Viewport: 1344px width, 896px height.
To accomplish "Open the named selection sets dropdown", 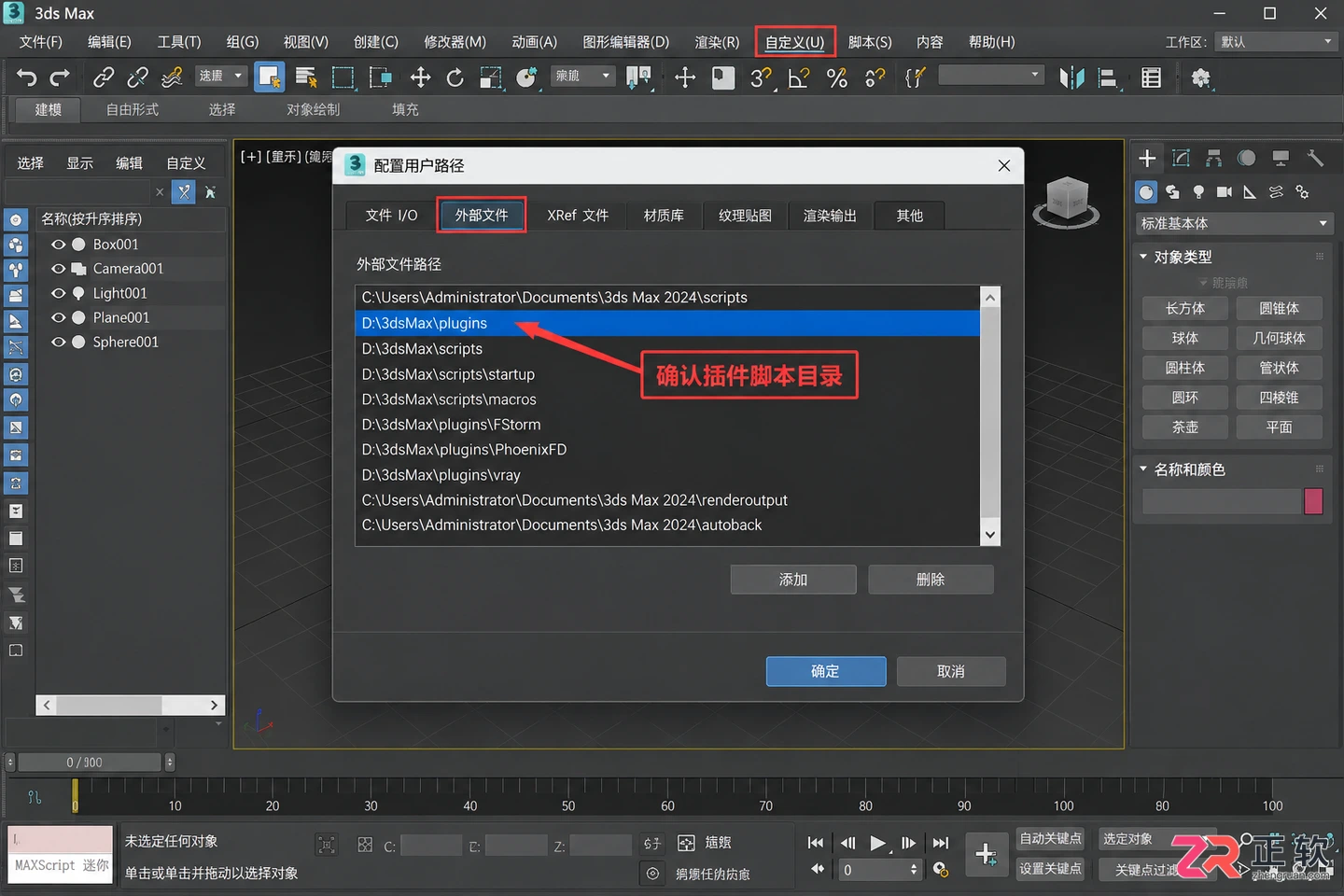I will pyautogui.click(x=990, y=75).
